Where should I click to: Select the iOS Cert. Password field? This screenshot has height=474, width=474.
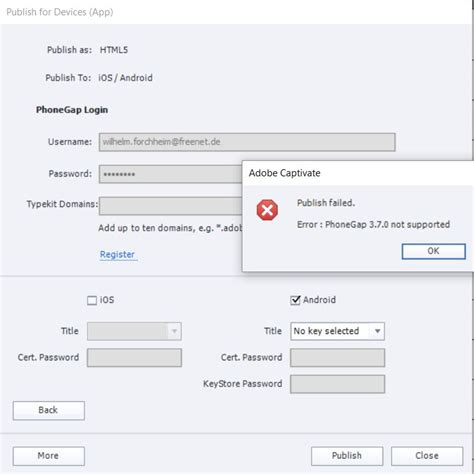click(134, 358)
